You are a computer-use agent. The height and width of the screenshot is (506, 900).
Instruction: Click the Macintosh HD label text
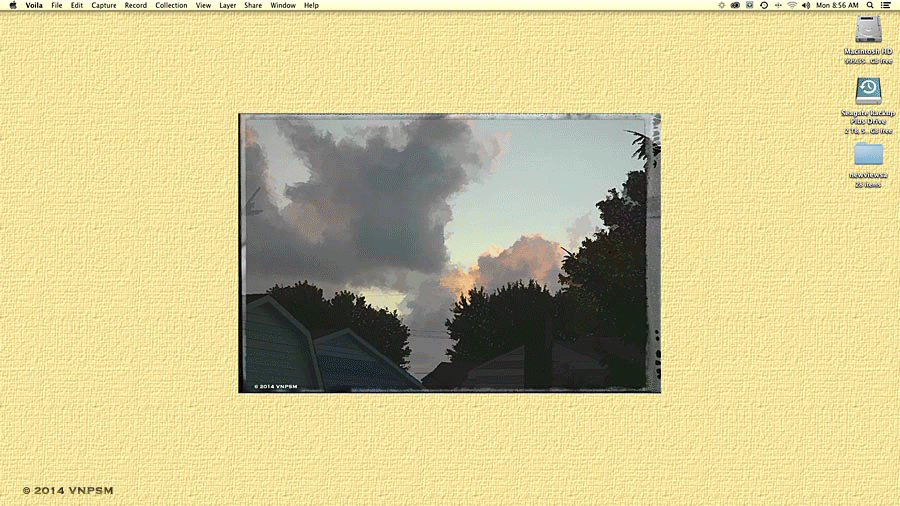[x=868, y=52]
